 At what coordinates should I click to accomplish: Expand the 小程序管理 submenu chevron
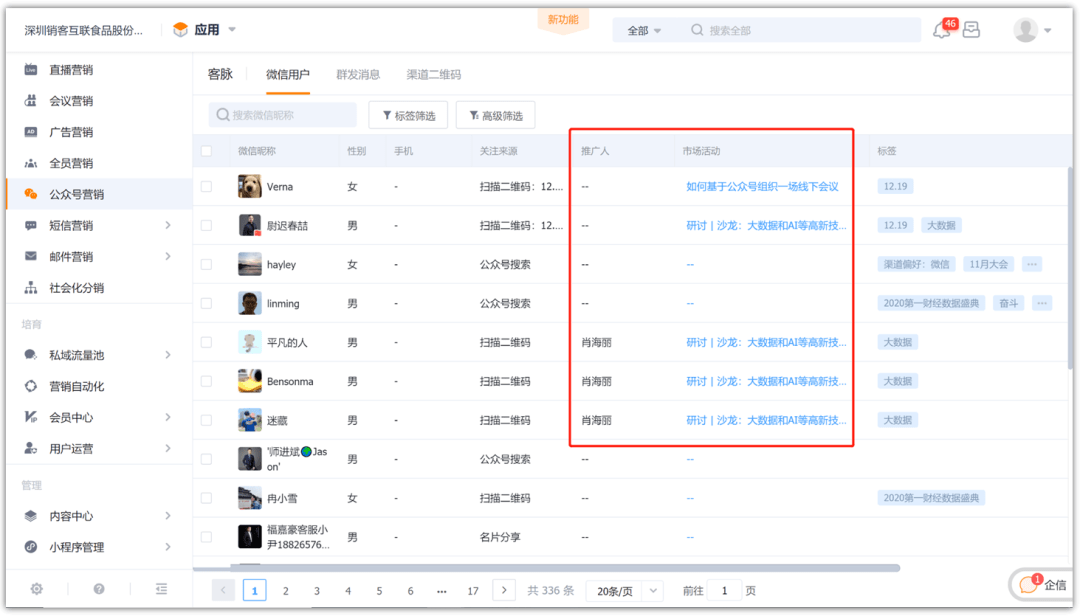(168, 547)
